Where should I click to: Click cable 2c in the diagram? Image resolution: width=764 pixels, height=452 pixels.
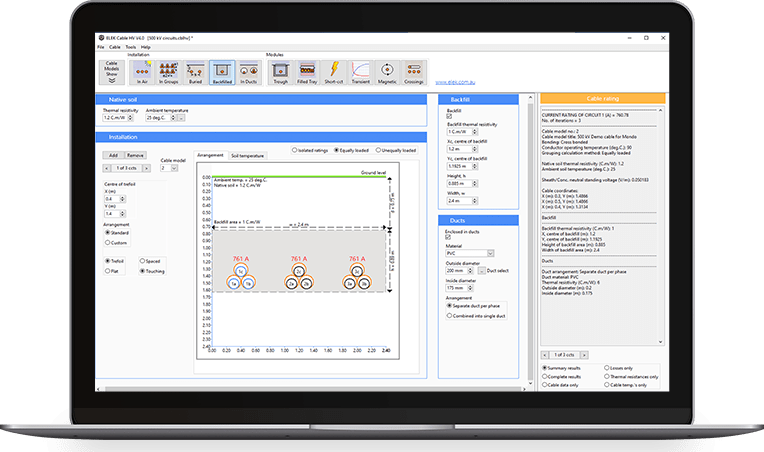click(x=299, y=271)
